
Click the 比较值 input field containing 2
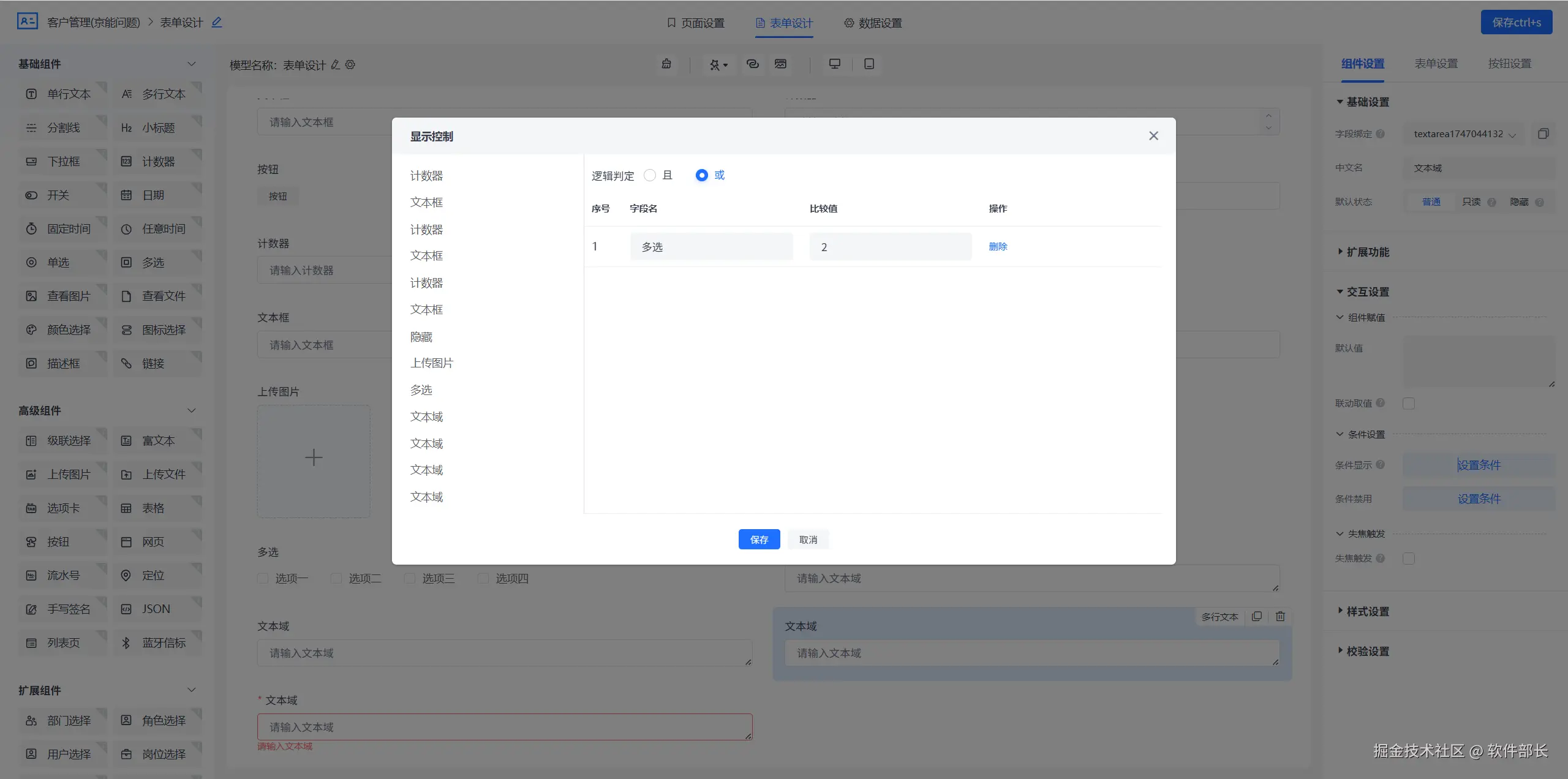tap(890, 247)
